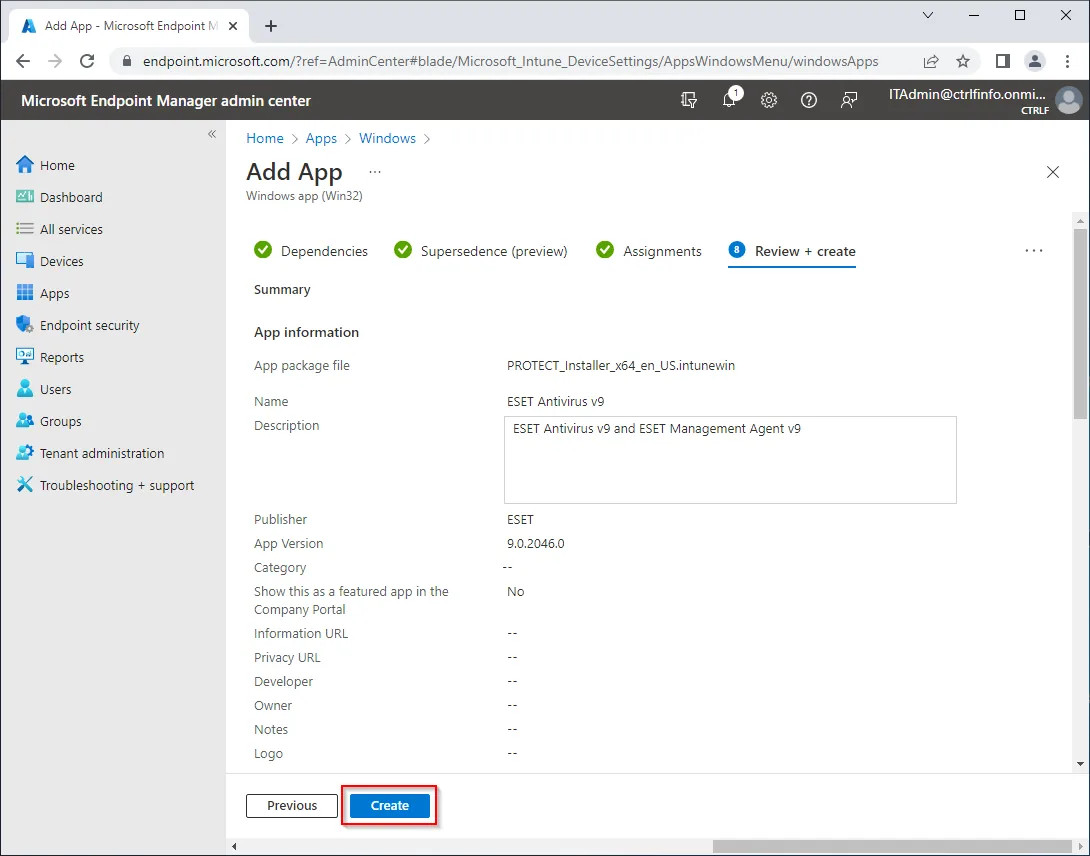Open the Groups sidebar icon
1090x856 pixels.
[x=24, y=421]
